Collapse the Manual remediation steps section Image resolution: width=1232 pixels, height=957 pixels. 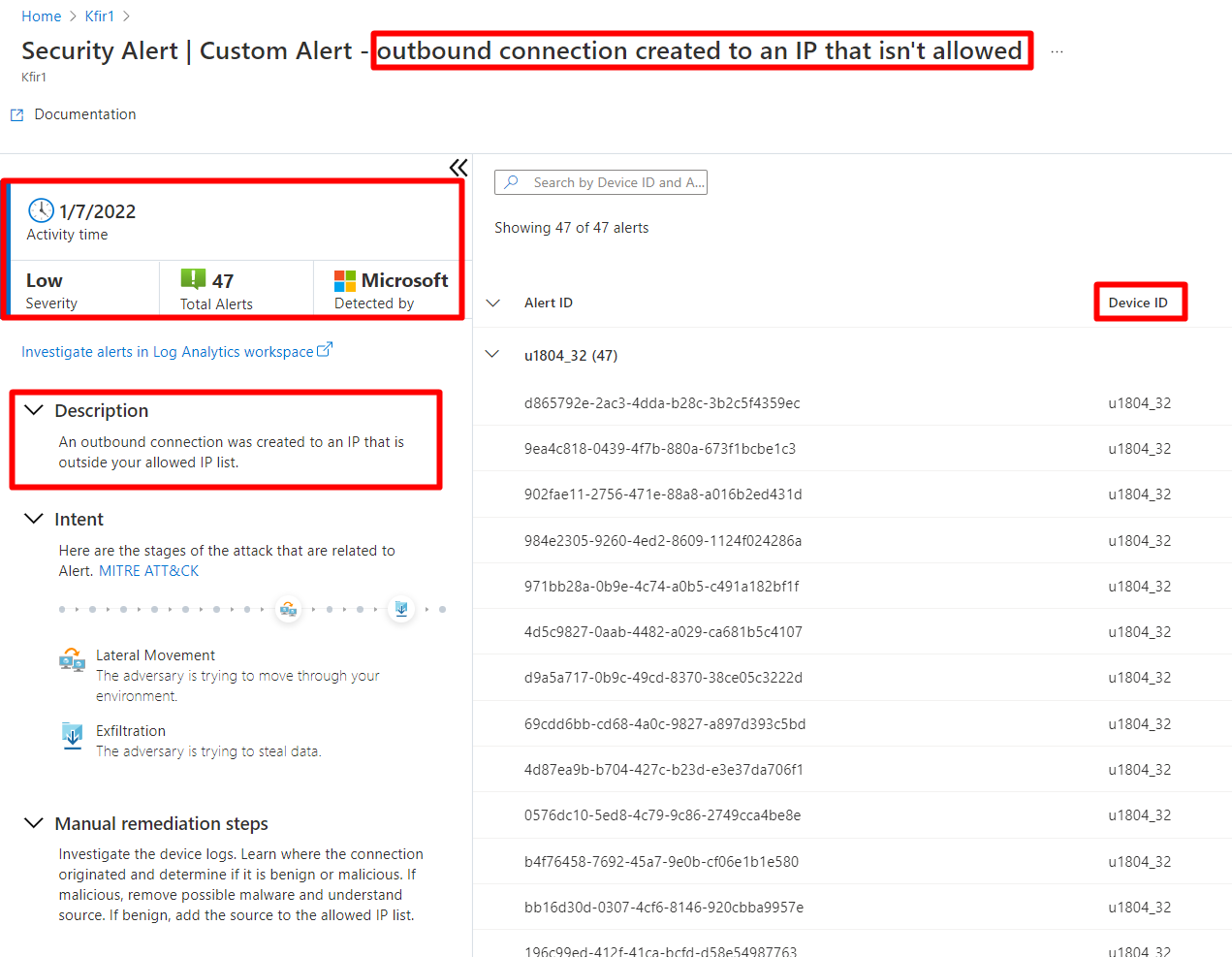34,823
